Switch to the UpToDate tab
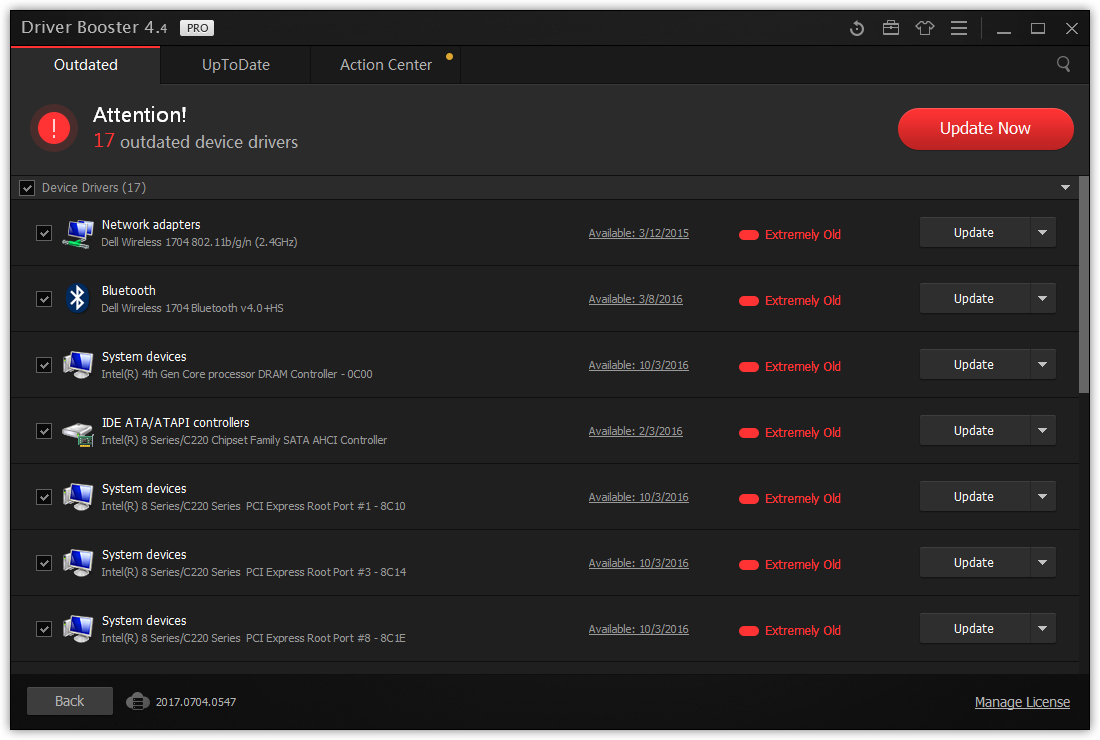The width and height of the screenshot is (1100, 740). coord(235,64)
